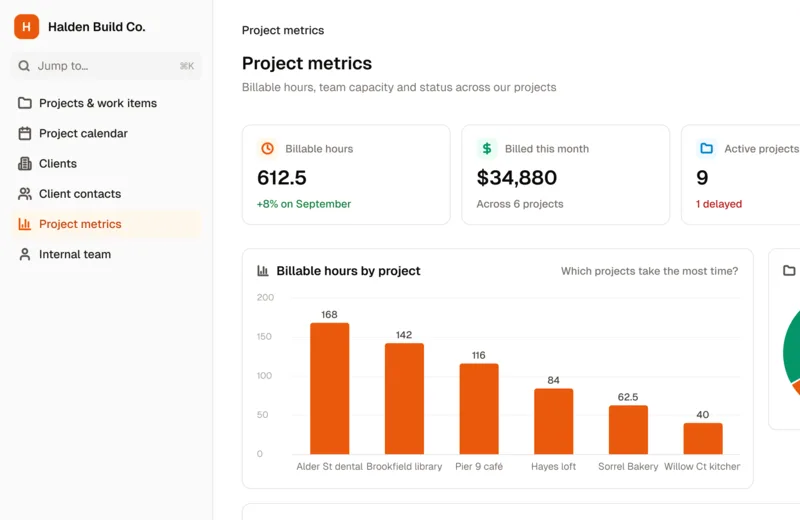Select the Alder St dental bar
The height and width of the screenshot is (520, 800).
(330, 388)
